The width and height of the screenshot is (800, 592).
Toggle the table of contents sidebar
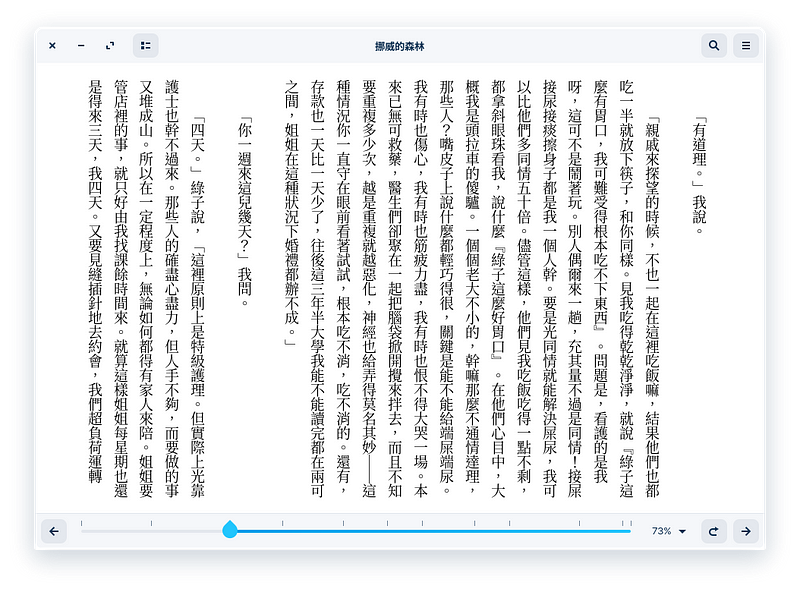coord(145,46)
